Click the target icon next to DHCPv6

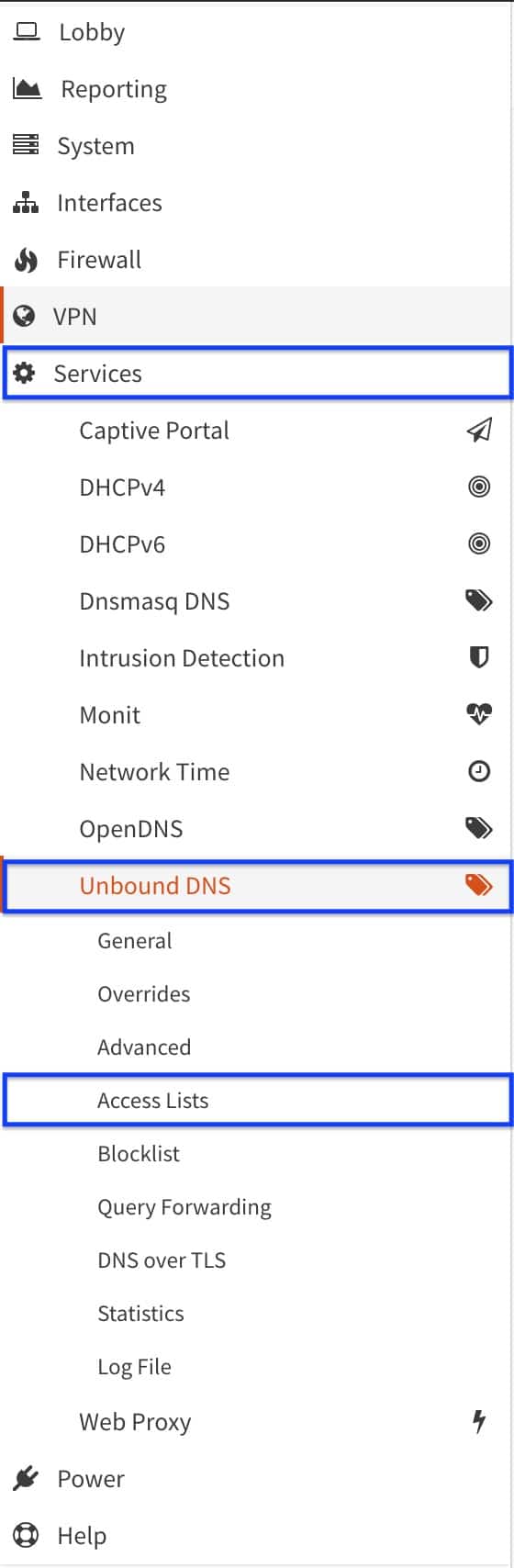click(x=479, y=543)
